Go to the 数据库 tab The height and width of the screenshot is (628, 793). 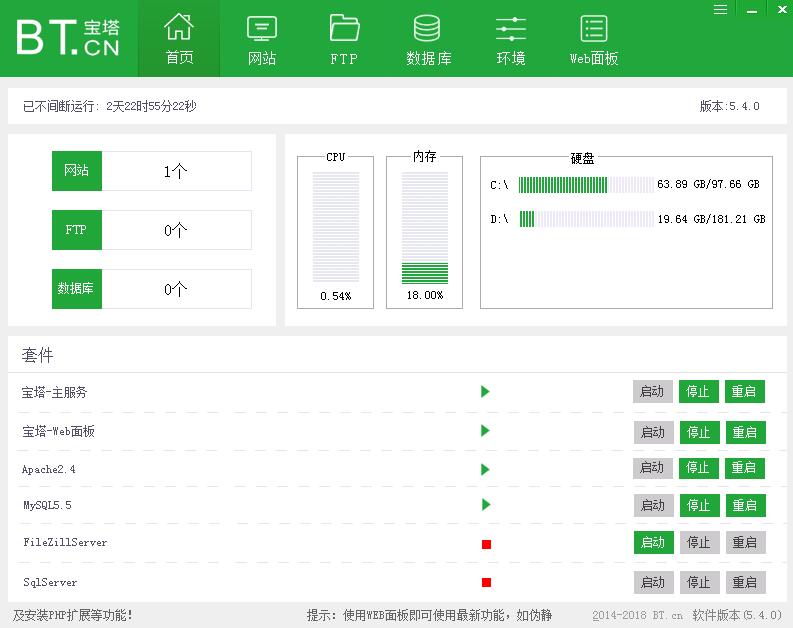428,39
